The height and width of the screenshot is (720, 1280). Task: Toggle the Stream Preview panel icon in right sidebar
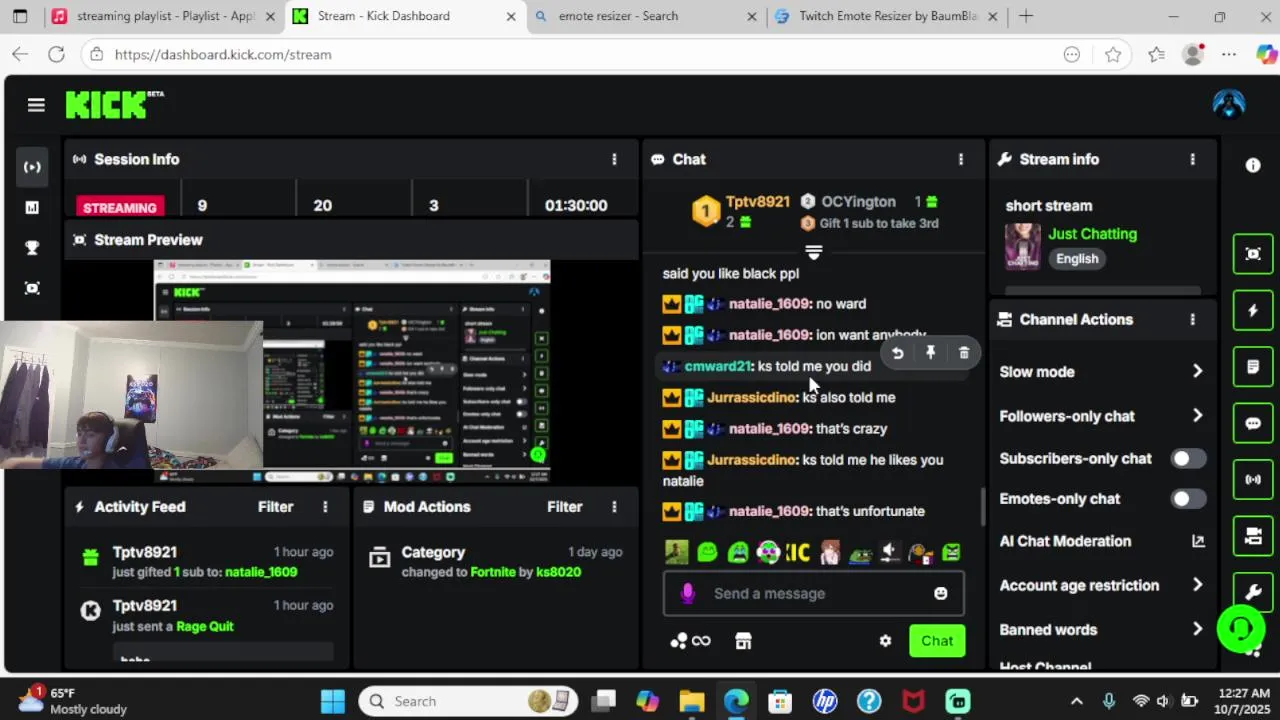(x=1253, y=253)
